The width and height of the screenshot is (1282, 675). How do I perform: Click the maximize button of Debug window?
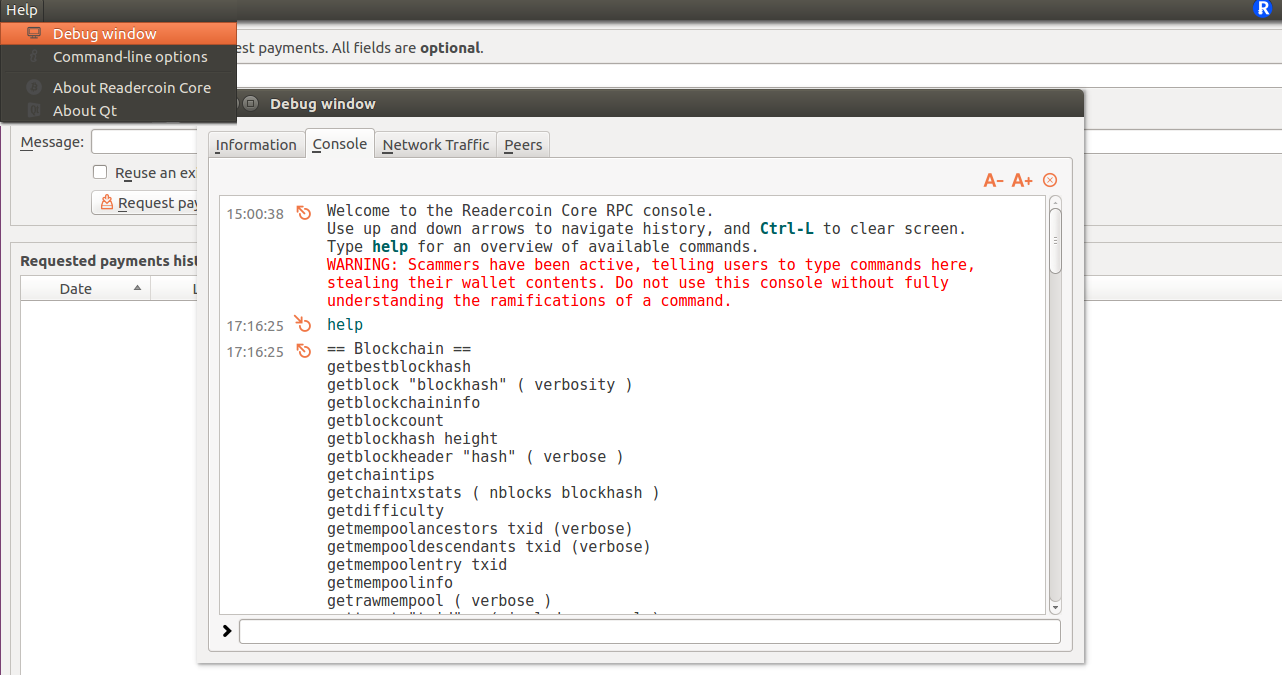(251, 104)
